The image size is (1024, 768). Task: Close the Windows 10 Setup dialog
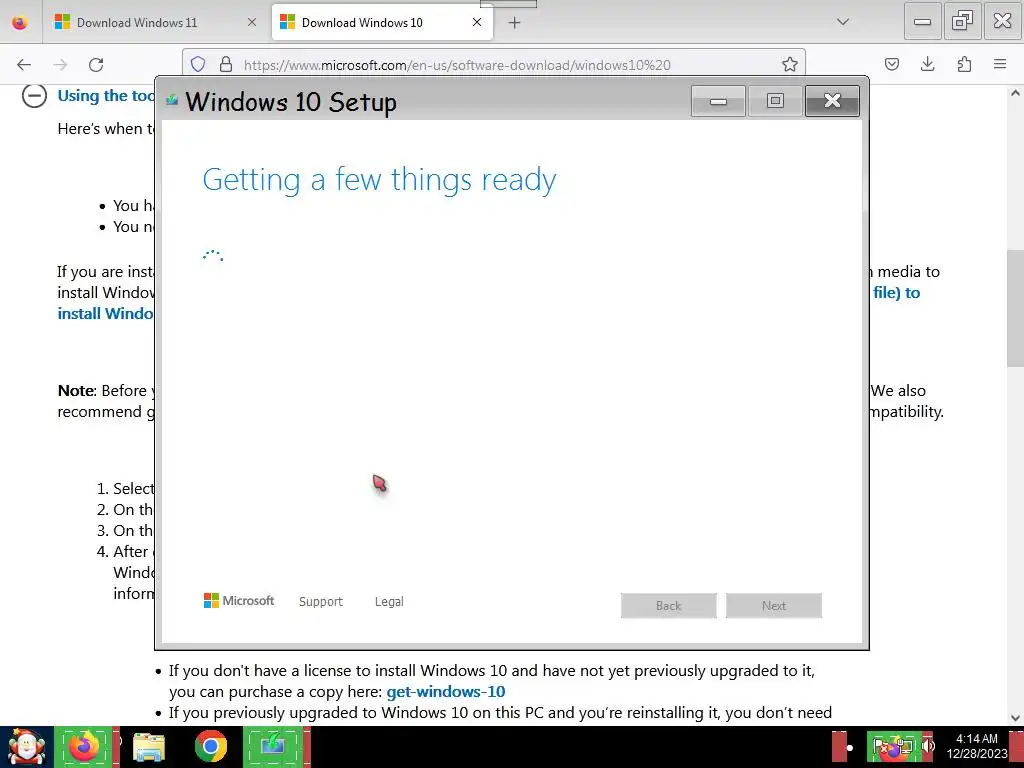(832, 101)
